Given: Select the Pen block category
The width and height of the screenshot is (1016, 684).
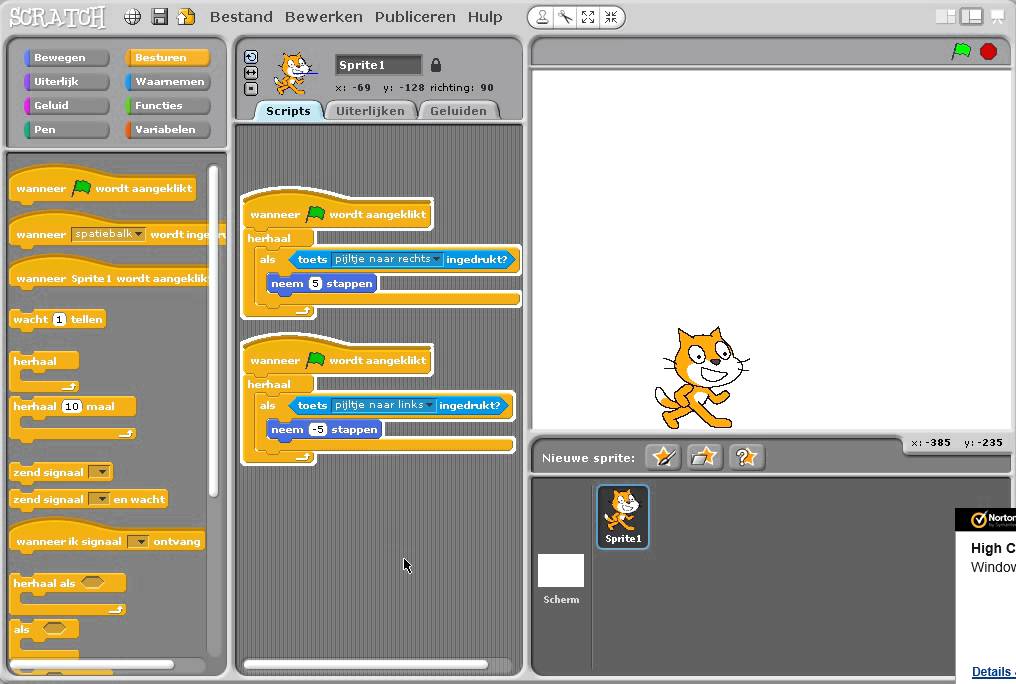Looking at the screenshot, I should 67,130.
